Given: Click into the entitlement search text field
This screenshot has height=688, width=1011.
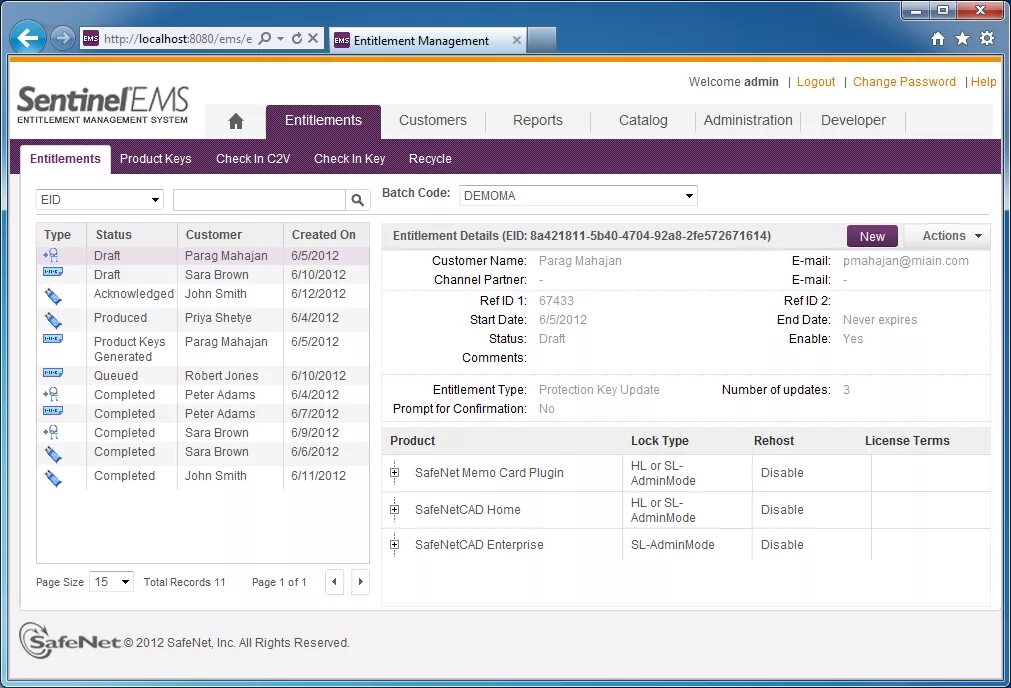Looking at the screenshot, I should pos(259,200).
